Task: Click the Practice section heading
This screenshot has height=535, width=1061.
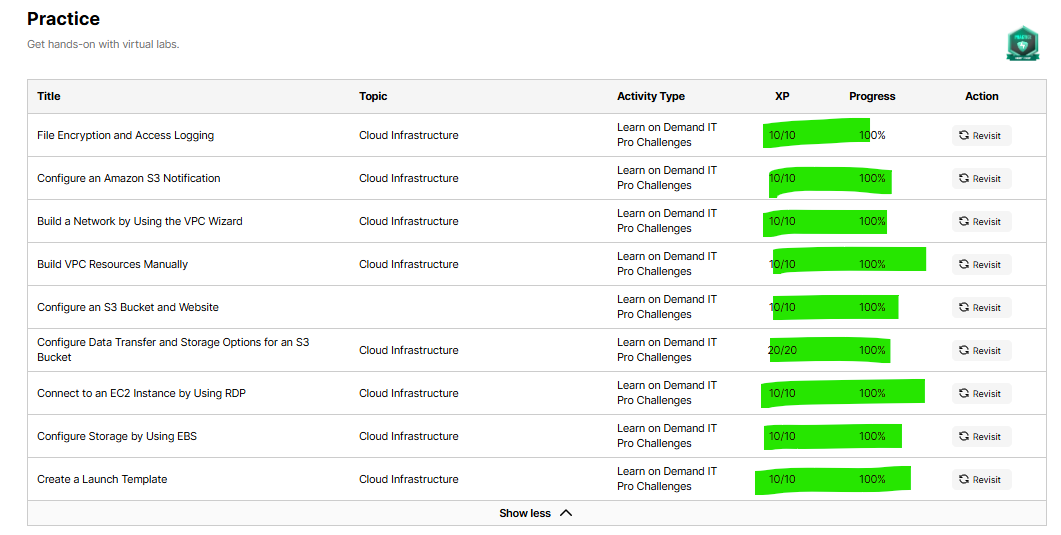Action: tap(64, 19)
